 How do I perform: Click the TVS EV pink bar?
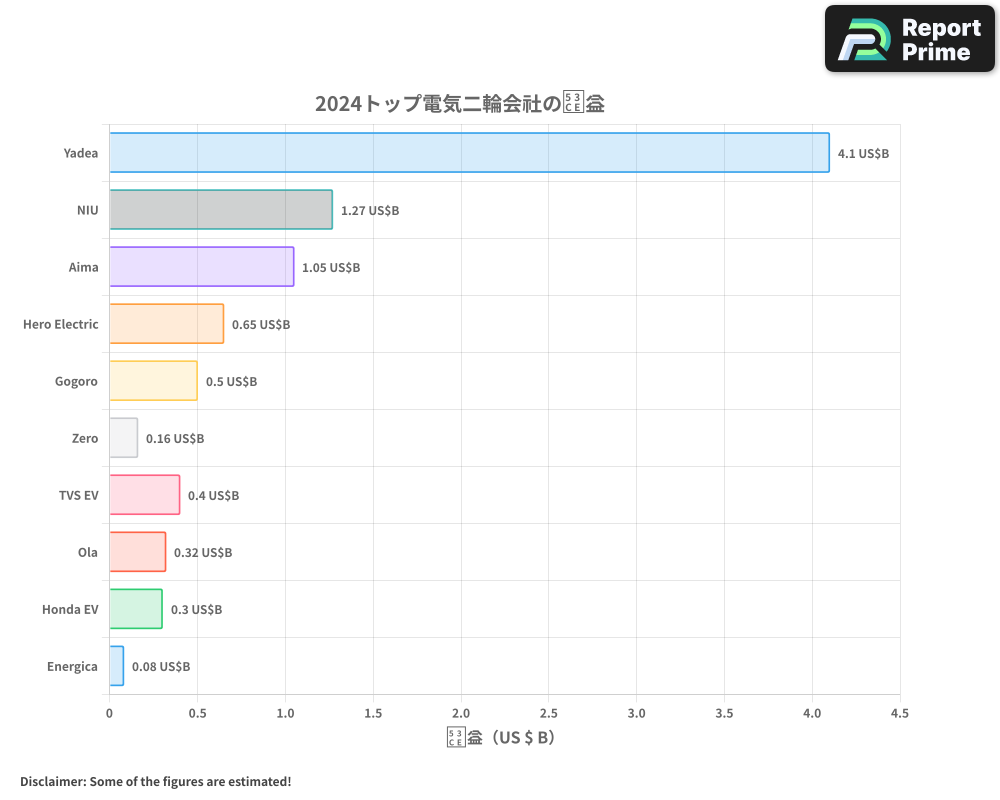145,495
